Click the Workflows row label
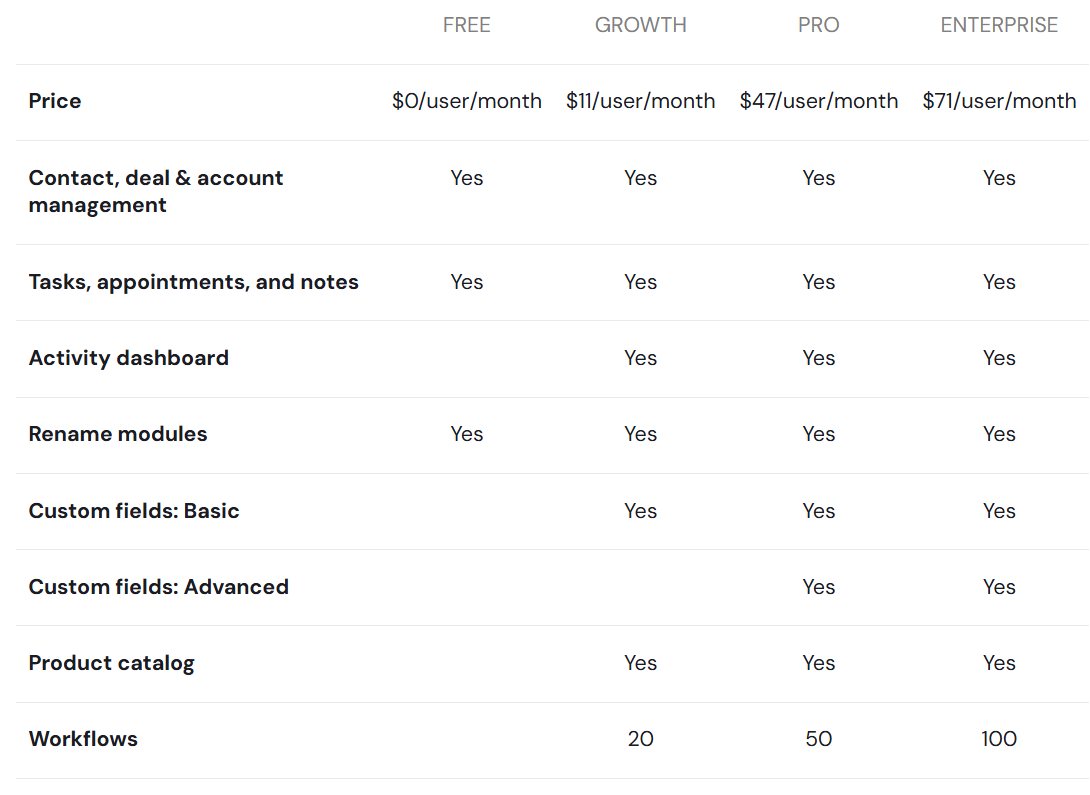 (83, 739)
